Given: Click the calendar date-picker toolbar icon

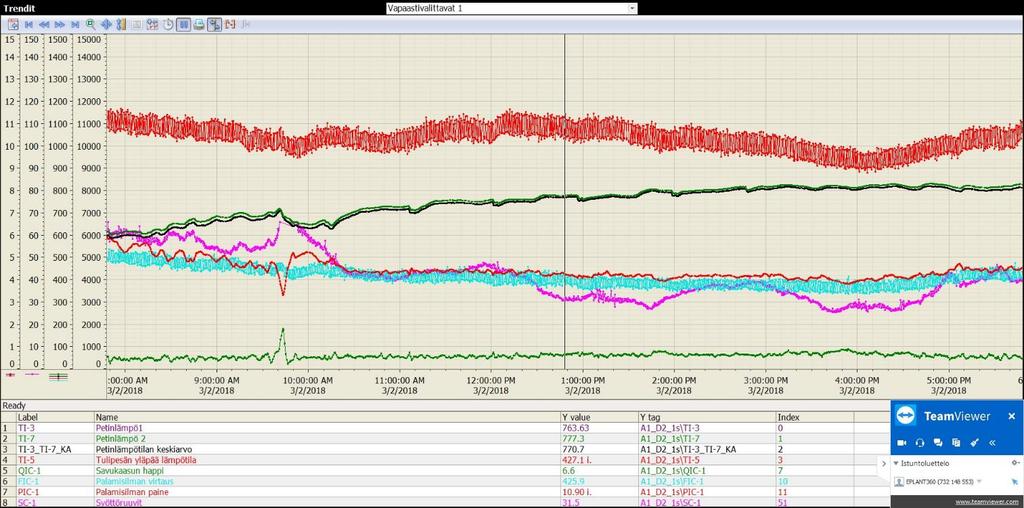Looking at the screenshot, I should point(13,24).
